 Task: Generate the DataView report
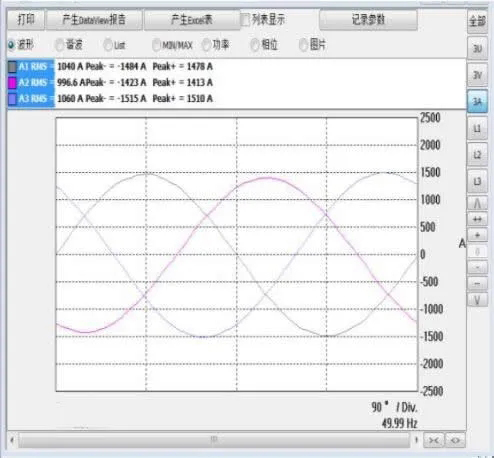pos(94,20)
